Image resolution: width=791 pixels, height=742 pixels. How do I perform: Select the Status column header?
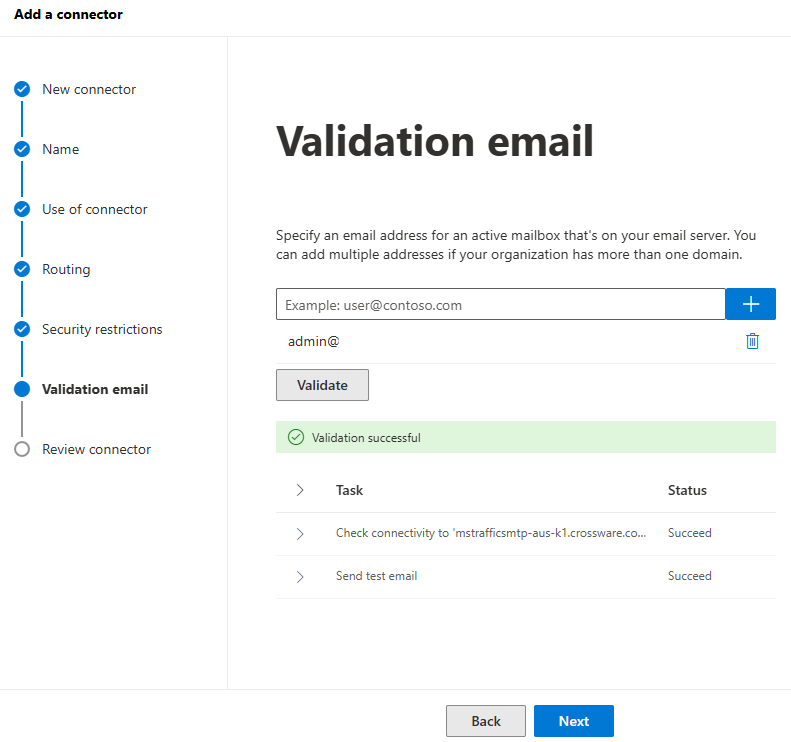coord(687,490)
